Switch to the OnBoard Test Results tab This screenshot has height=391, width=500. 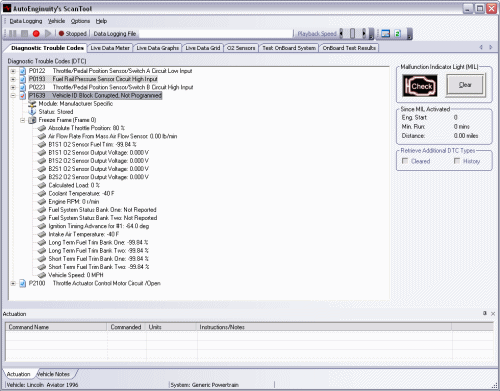(x=349, y=48)
